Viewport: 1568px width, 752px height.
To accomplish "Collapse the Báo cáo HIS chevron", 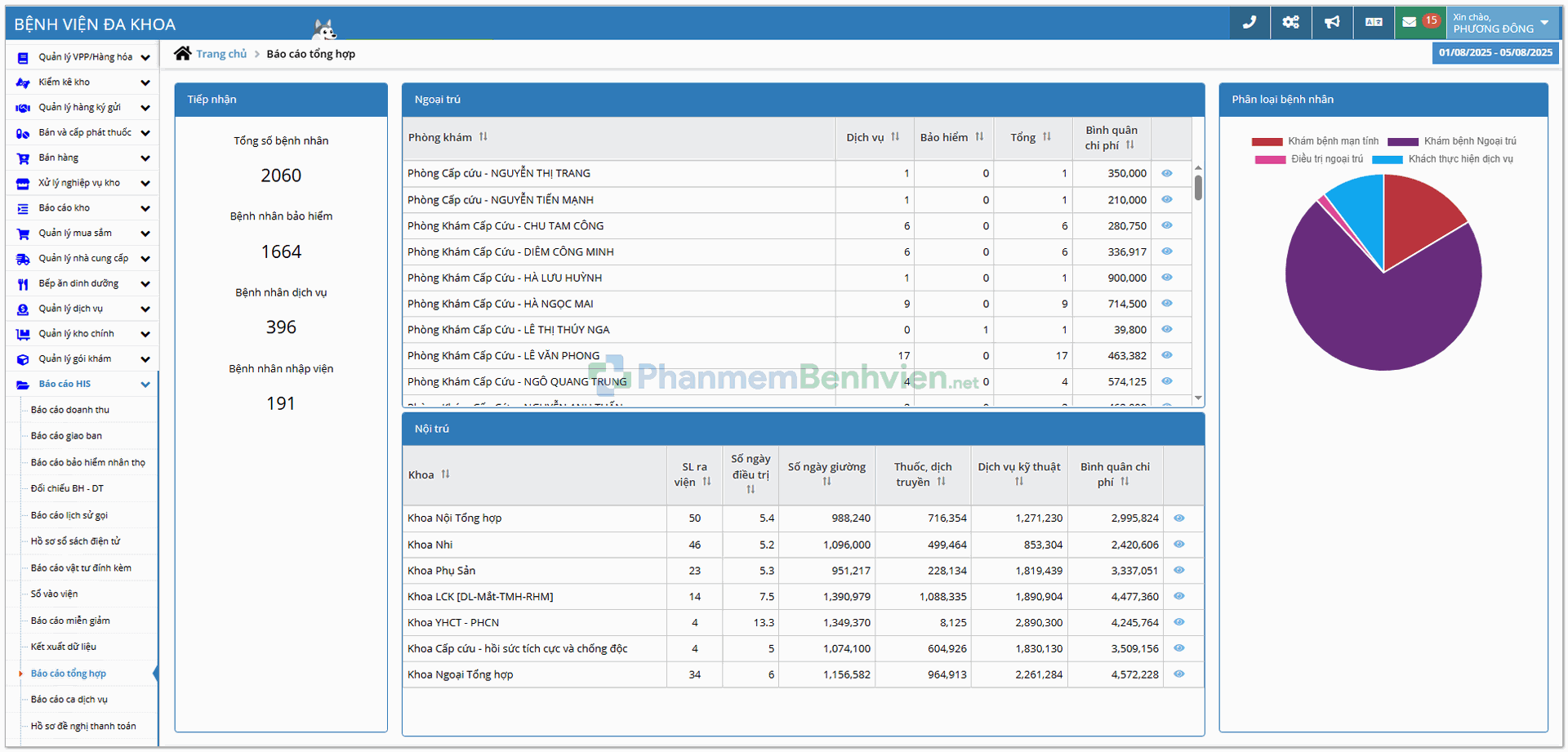I will 145,385.
